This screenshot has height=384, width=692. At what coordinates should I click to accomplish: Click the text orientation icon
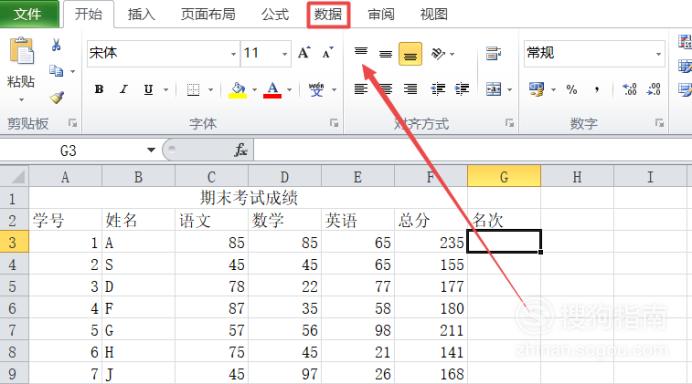tap(438, 54)
